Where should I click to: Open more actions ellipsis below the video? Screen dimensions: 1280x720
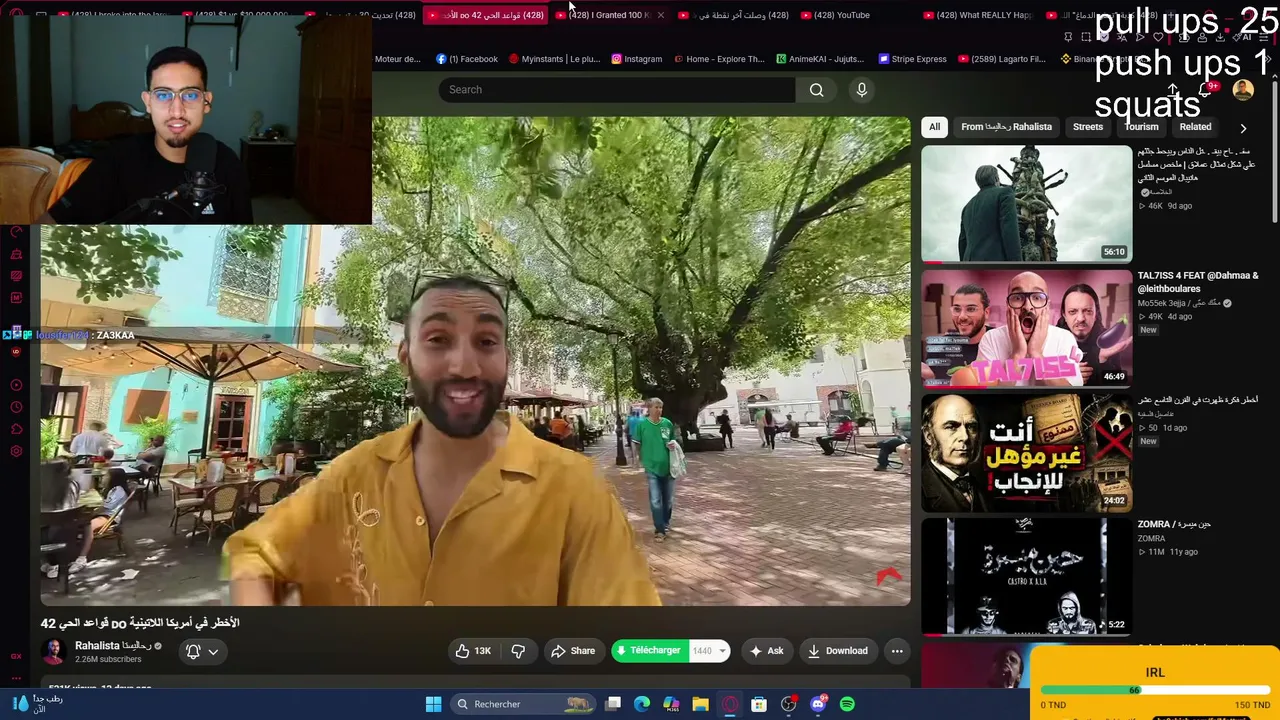pyautogui.click(x=897, y=651)
